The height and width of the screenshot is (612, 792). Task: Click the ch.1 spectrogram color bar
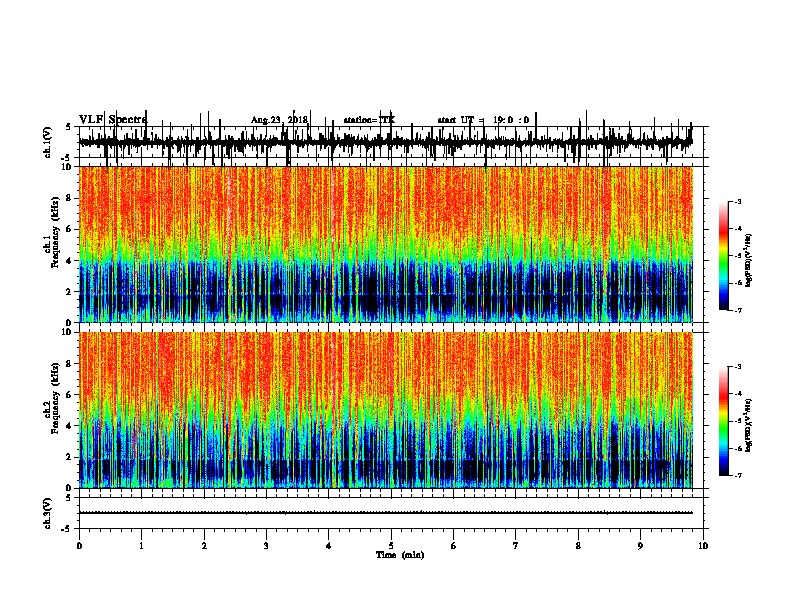point(724,256)
